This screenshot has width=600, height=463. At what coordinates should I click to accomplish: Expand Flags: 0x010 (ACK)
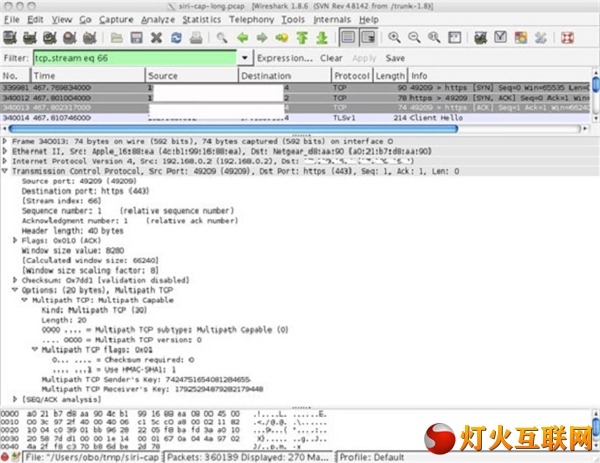click(15, 240)
